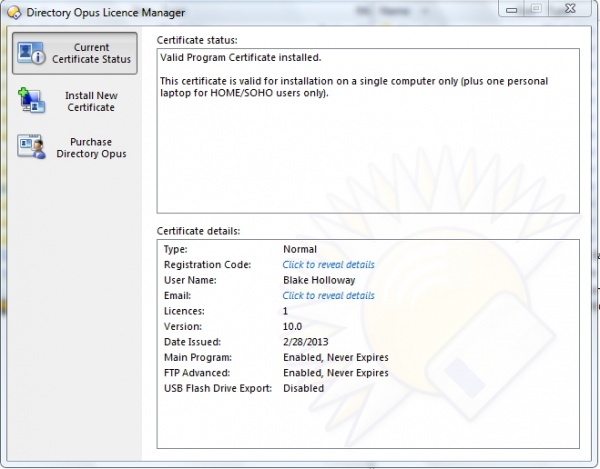
Task: Reveal the hidden Email details
Action: point(328,296)
